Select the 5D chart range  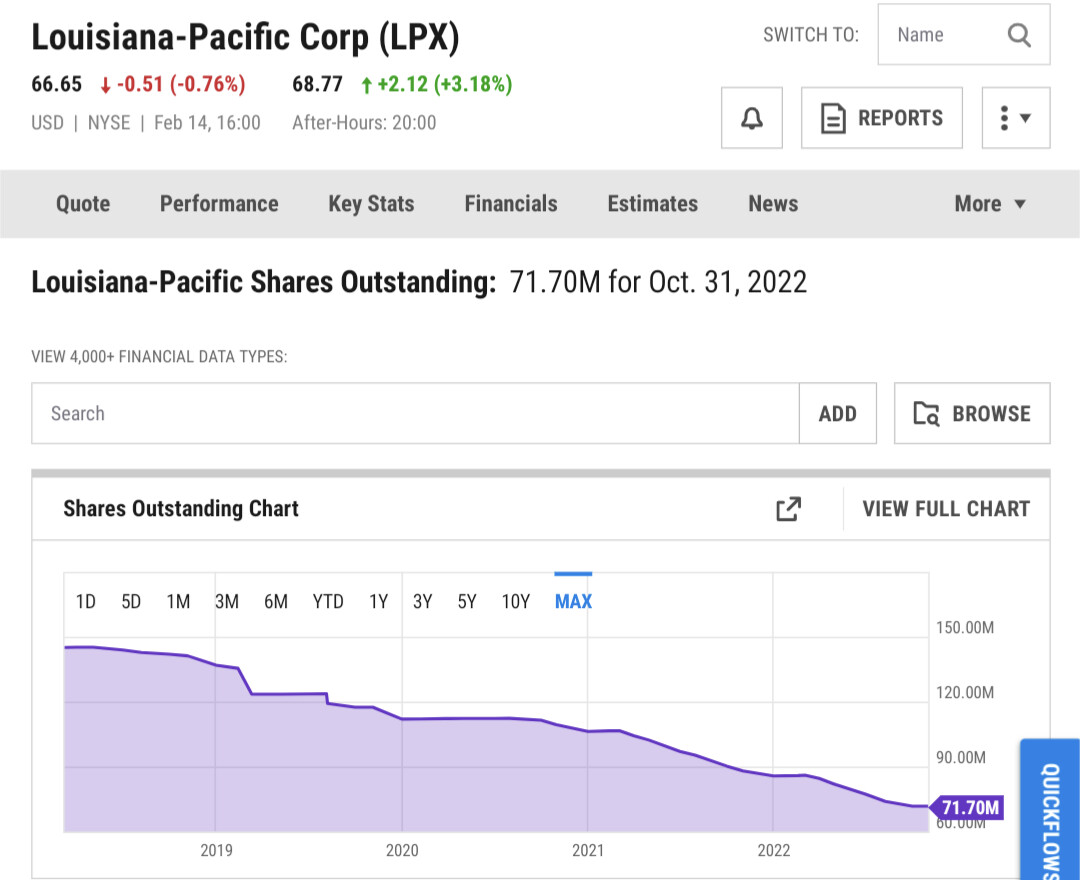pyautogui.click(x=131, y=602)
